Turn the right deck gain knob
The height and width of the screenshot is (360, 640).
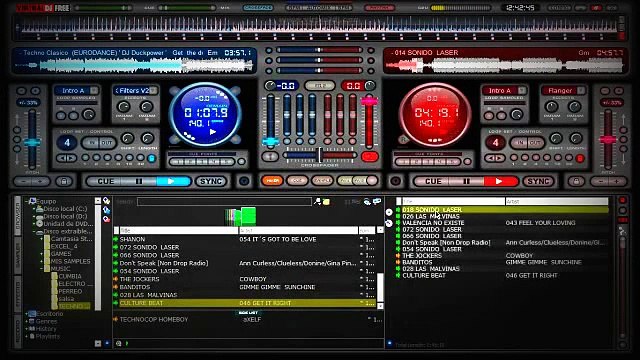pyautogui.click(x=370, y=85)
